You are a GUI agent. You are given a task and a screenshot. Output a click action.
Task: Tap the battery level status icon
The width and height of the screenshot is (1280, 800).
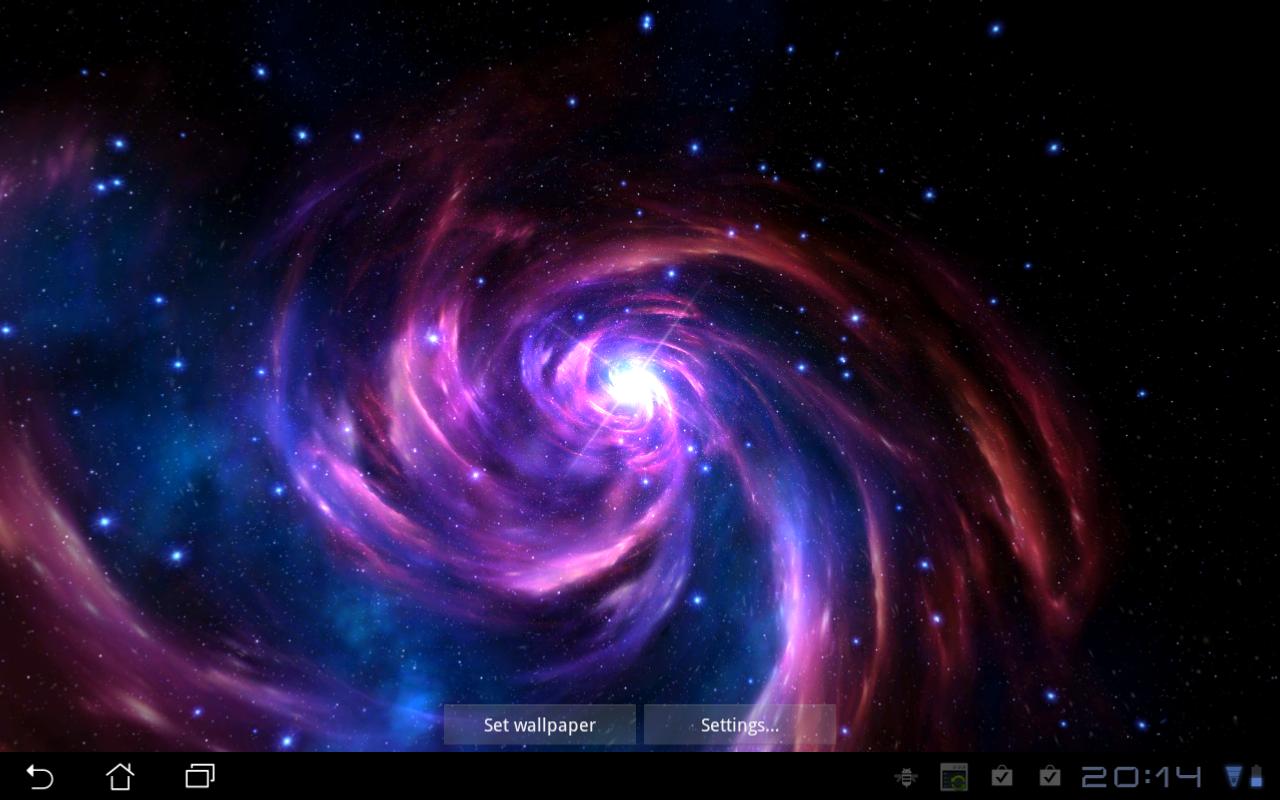coord(1256,776)
